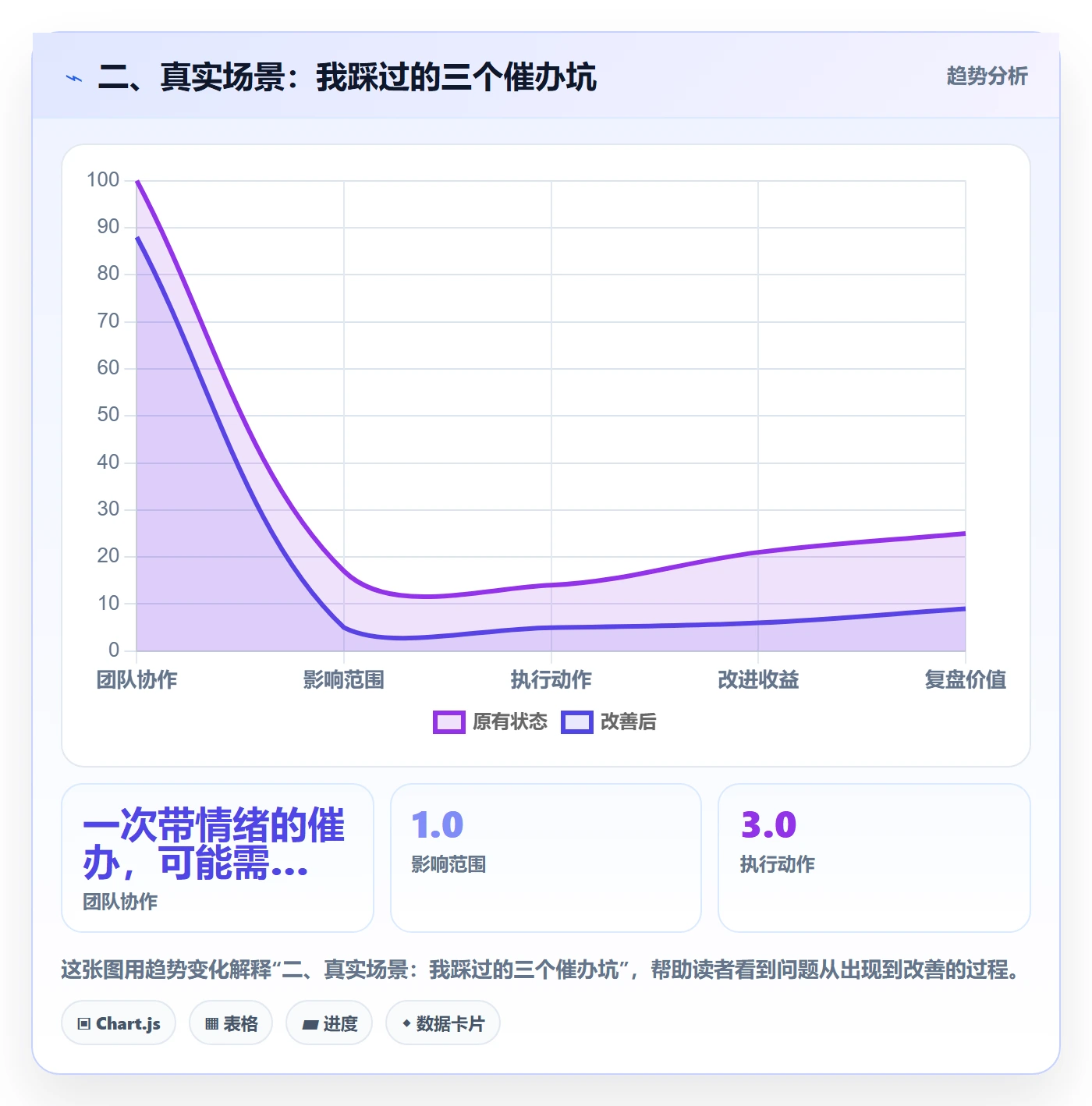This screenshot has height=1106, width=1092.
Task: Hide the 原有状态 series via legend label
Action: click(510, 722)
